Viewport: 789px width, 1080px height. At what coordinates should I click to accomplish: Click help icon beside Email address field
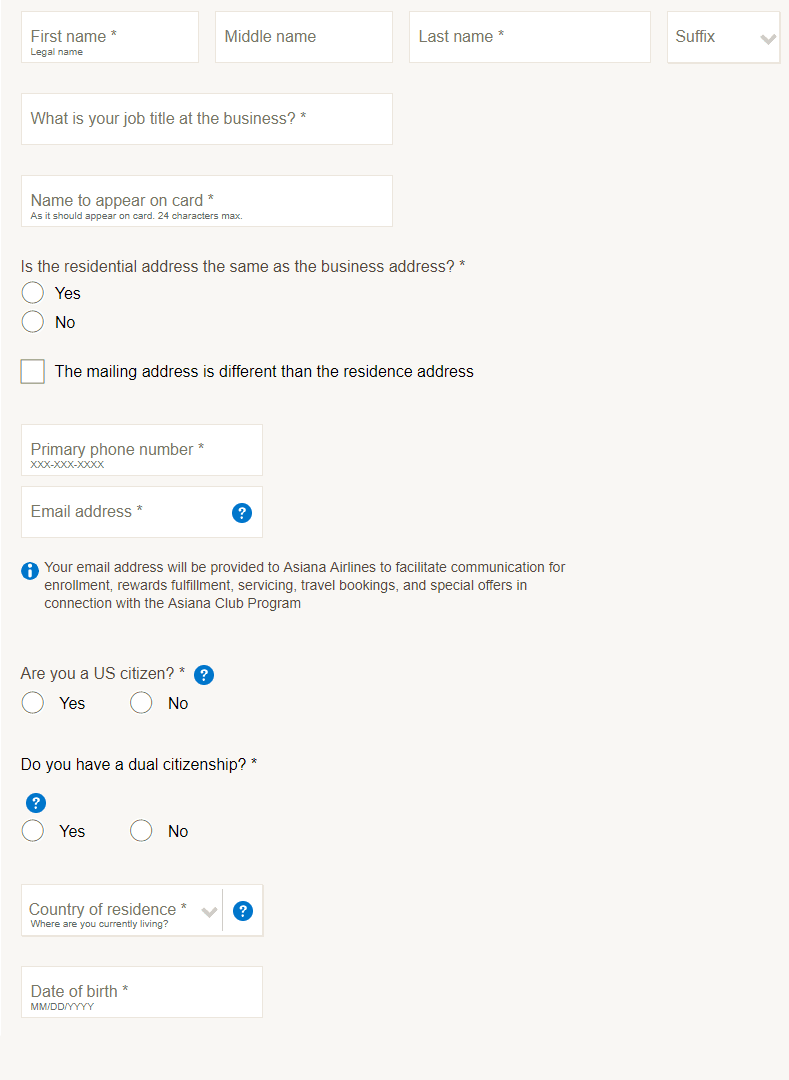[241, 513]
